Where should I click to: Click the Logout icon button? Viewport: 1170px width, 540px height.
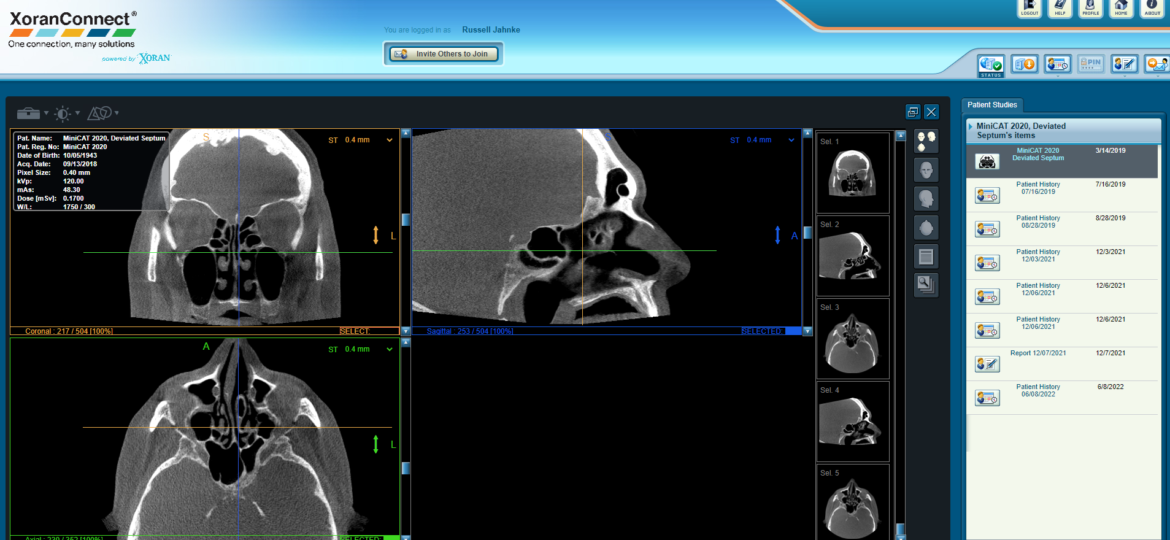click(x=1029, y=9)
